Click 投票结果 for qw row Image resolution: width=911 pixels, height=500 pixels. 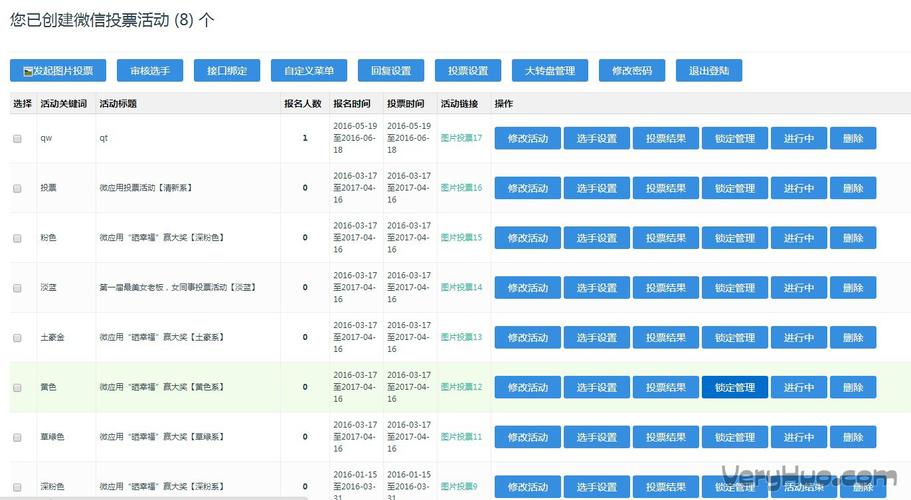click(666, 138)
